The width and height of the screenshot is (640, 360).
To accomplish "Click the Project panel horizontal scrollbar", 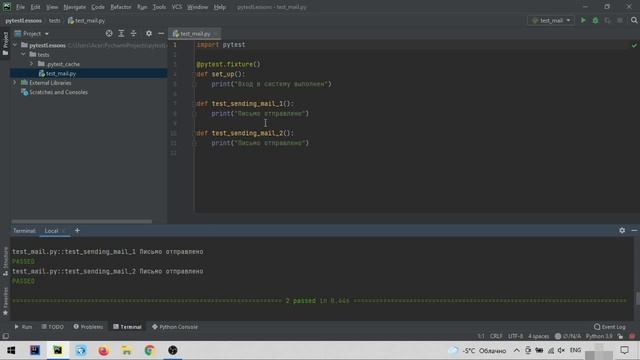I will 82,221.
